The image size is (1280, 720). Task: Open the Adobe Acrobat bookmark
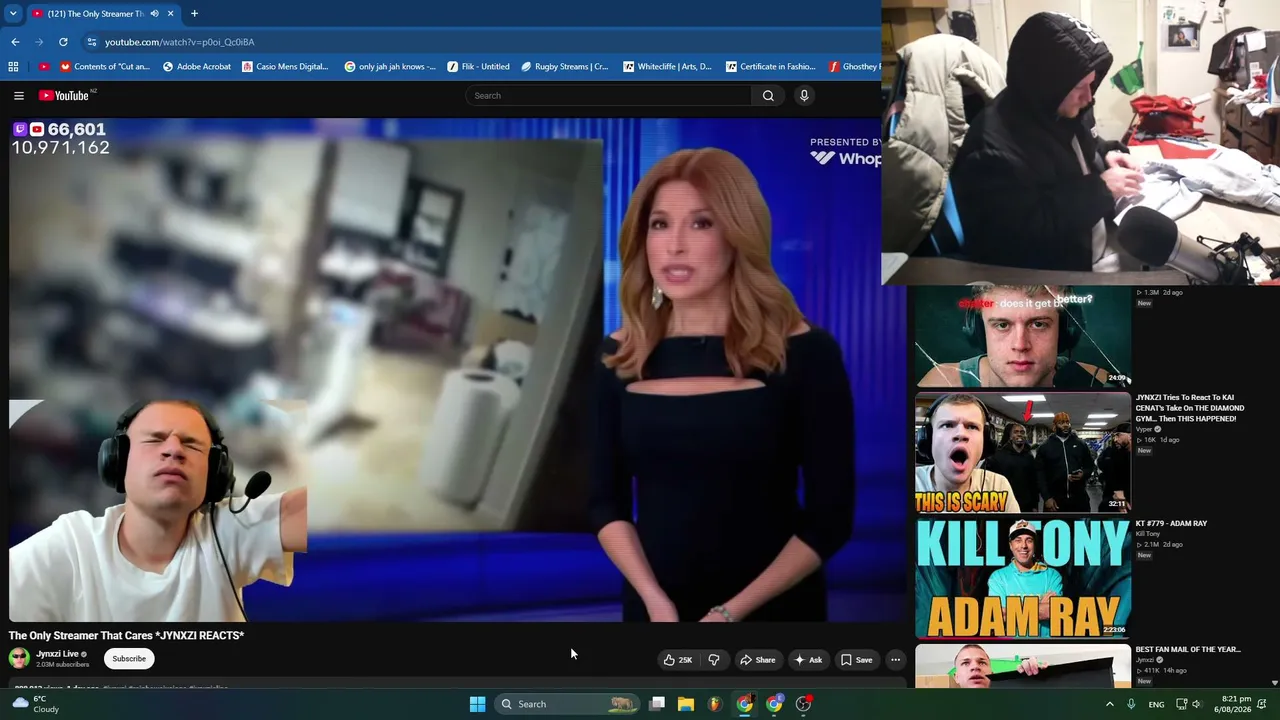point(196,67)
